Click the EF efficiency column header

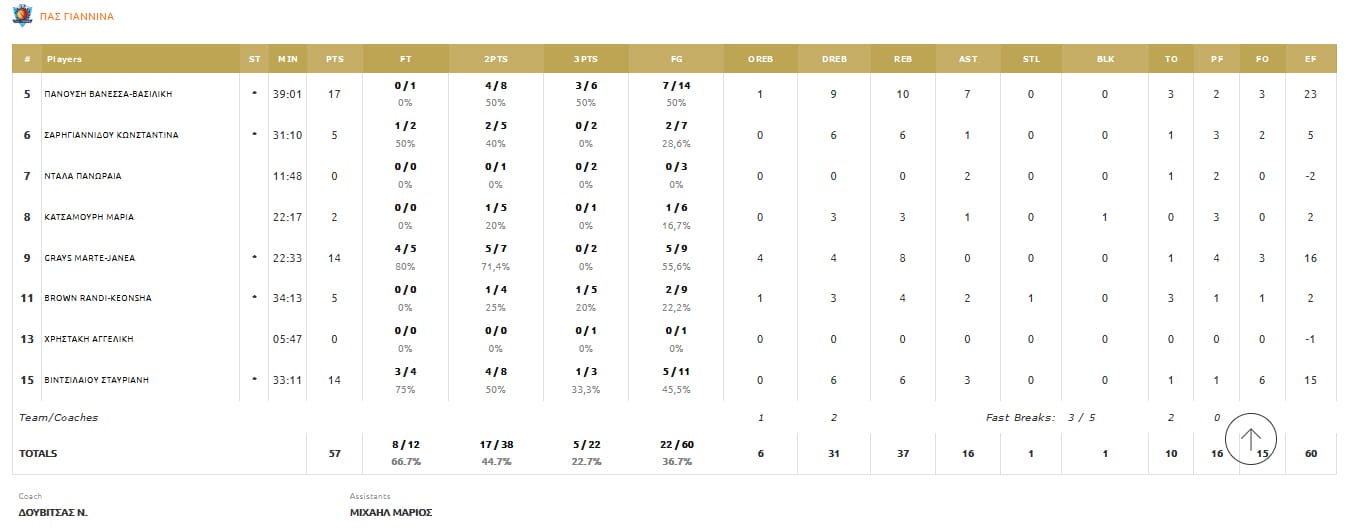[1310, 59]
